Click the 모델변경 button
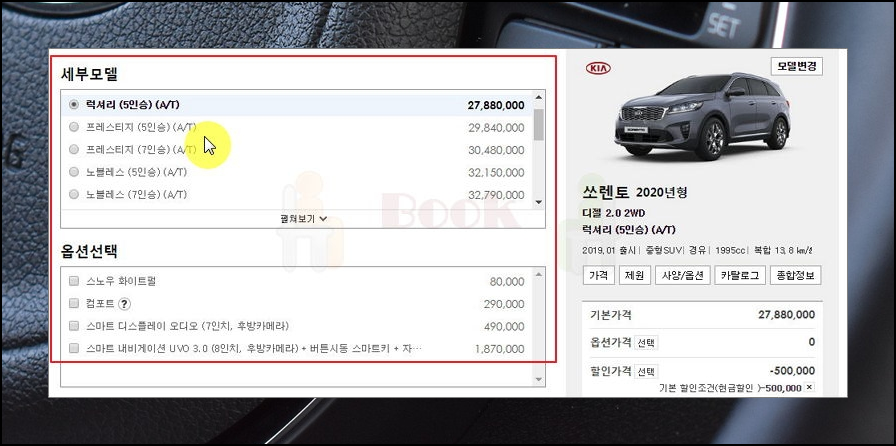The image size is (896, 446). (797, 66)
